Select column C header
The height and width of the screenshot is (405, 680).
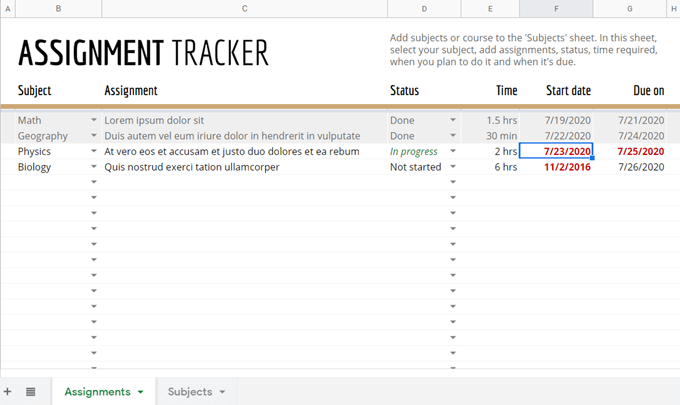tap(245, 9)
